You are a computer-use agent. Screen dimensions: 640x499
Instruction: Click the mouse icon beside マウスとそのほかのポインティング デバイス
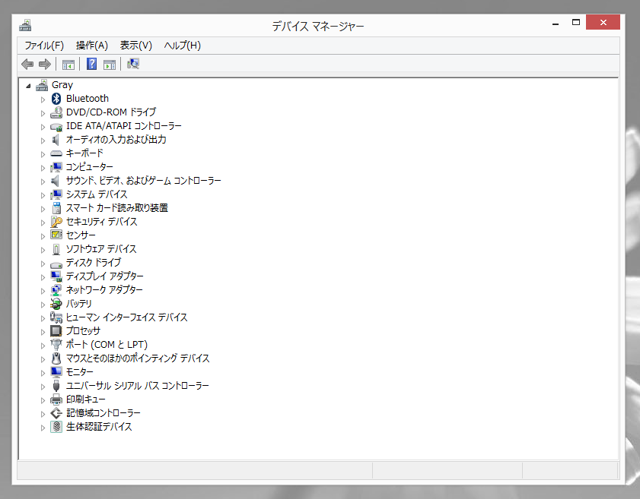(56, 358)
